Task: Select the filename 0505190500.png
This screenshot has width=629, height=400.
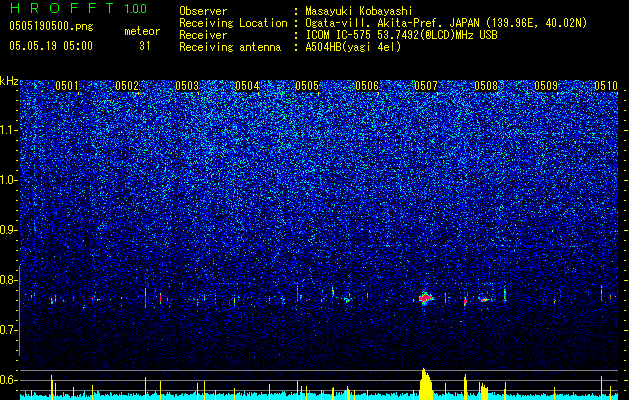Action: click(x=51, y=27)
